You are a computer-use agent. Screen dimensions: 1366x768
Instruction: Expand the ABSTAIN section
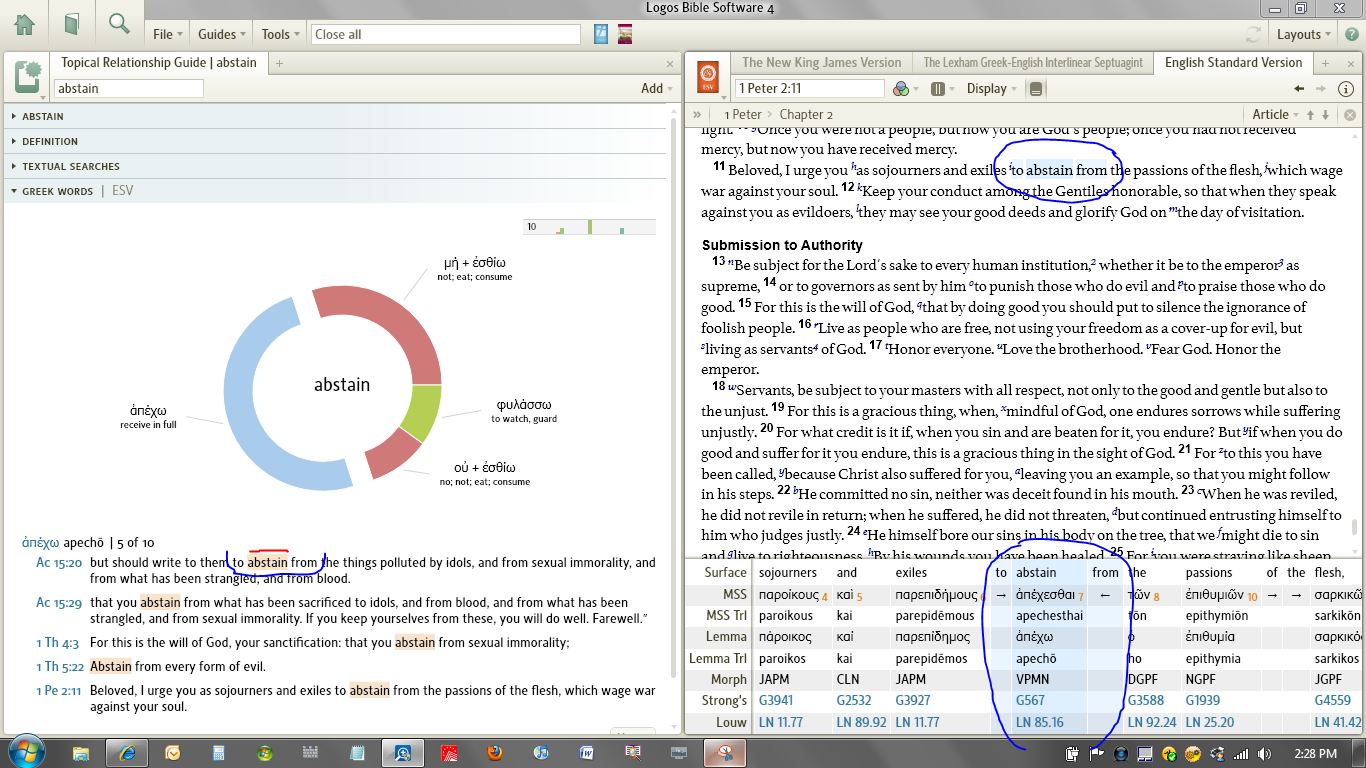(x=43, y=116)
